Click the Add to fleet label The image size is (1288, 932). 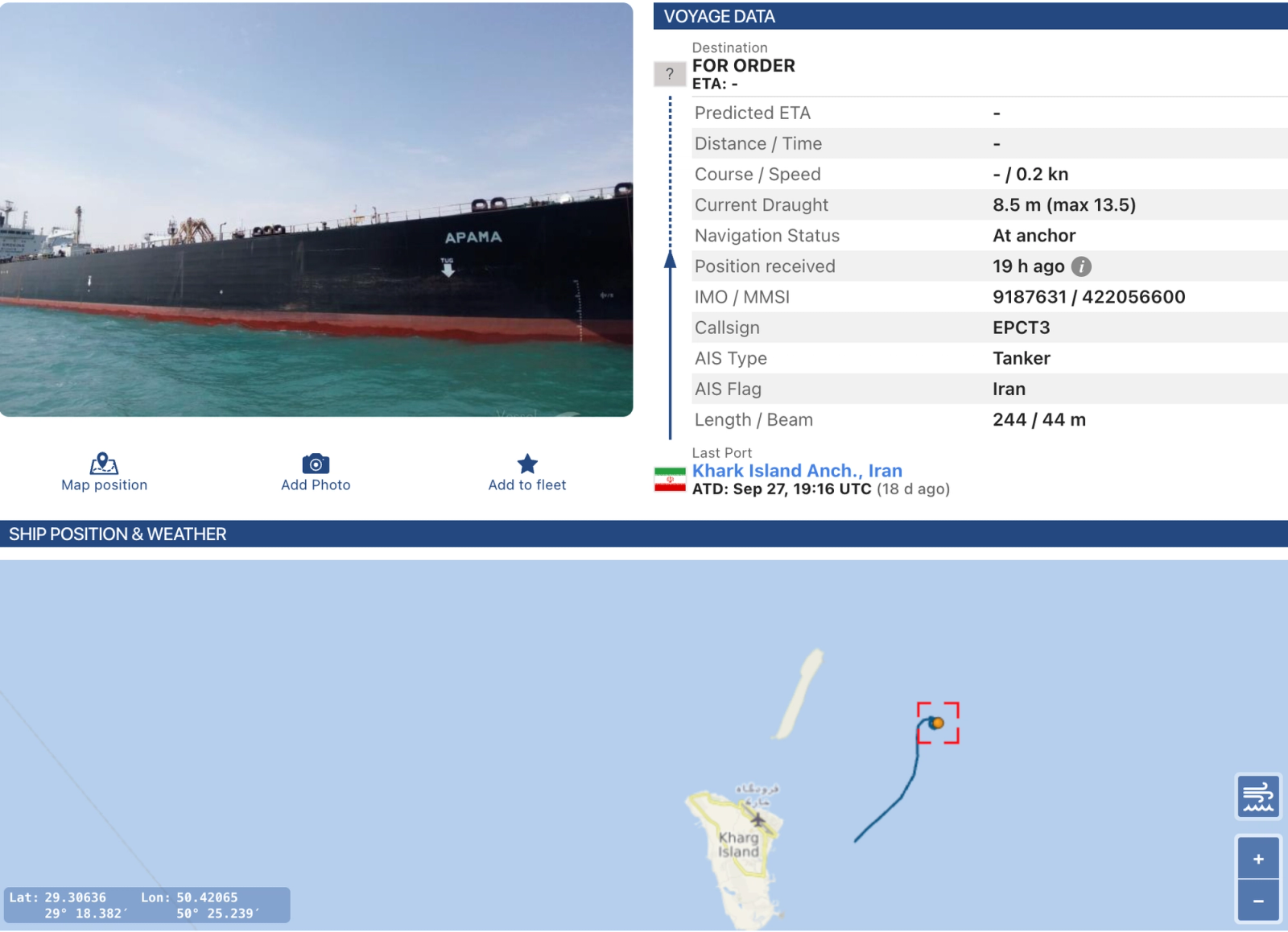click(527, 485)
